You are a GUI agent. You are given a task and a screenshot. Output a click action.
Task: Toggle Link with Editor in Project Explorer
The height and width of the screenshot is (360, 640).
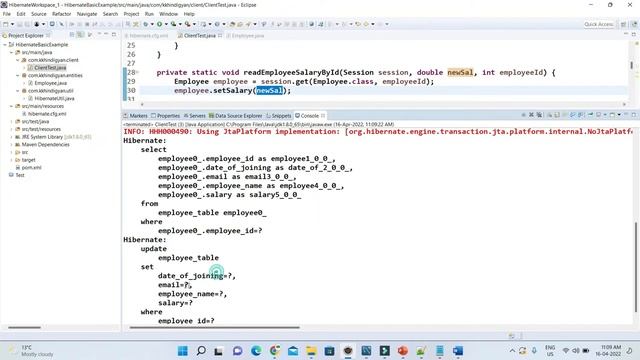80,35
